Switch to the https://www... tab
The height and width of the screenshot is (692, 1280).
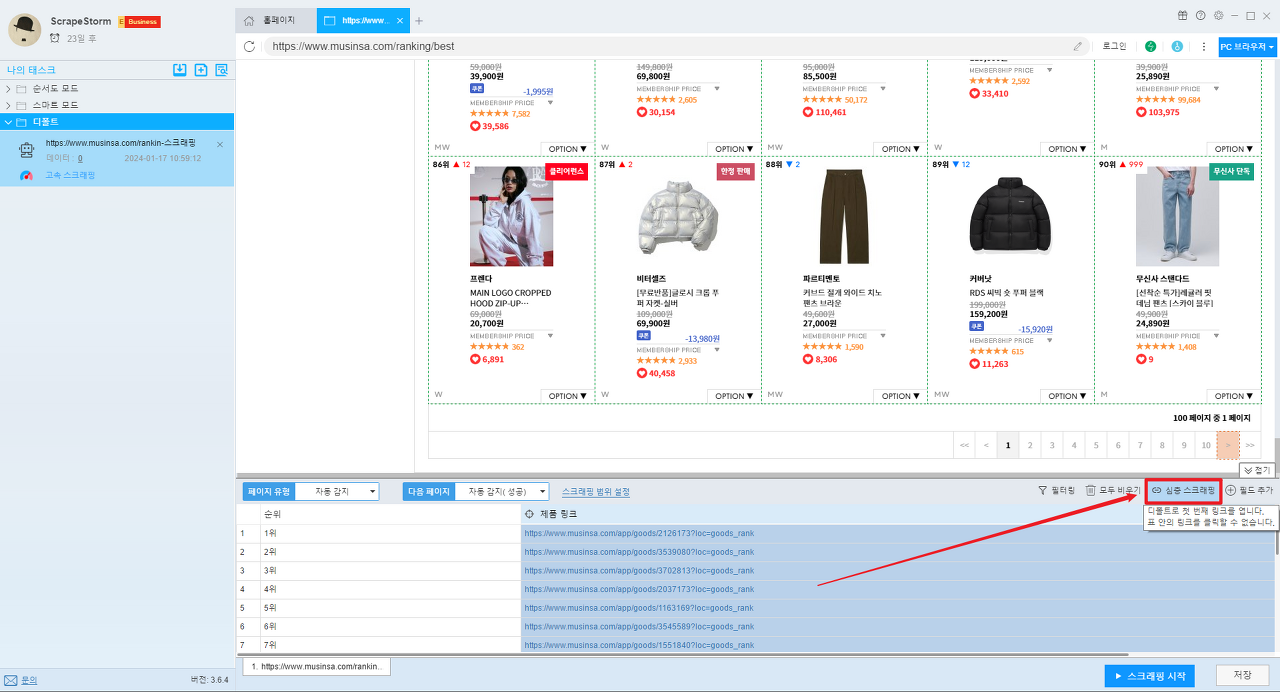click(x=363, y=20)
